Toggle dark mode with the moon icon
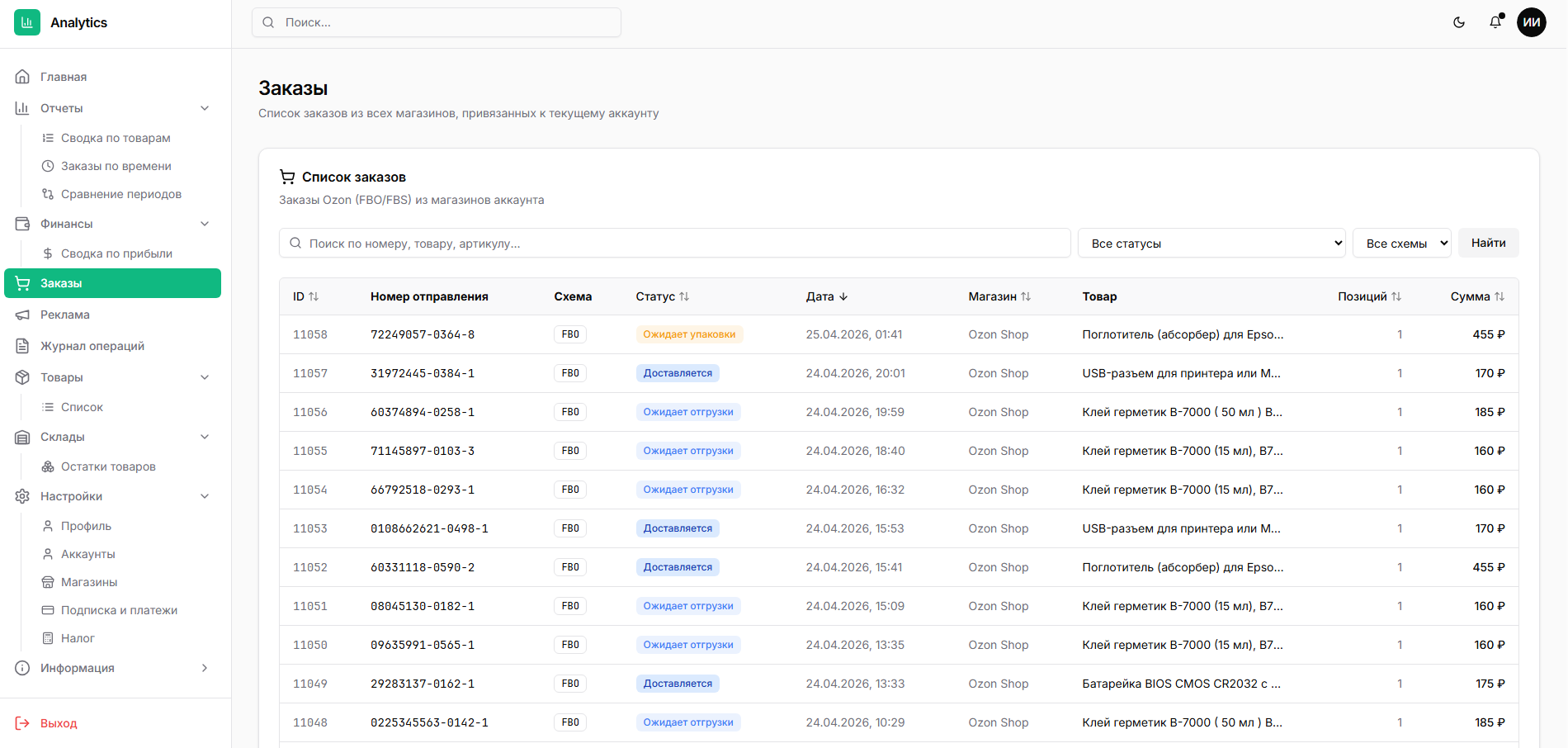 pos(1459,22)
